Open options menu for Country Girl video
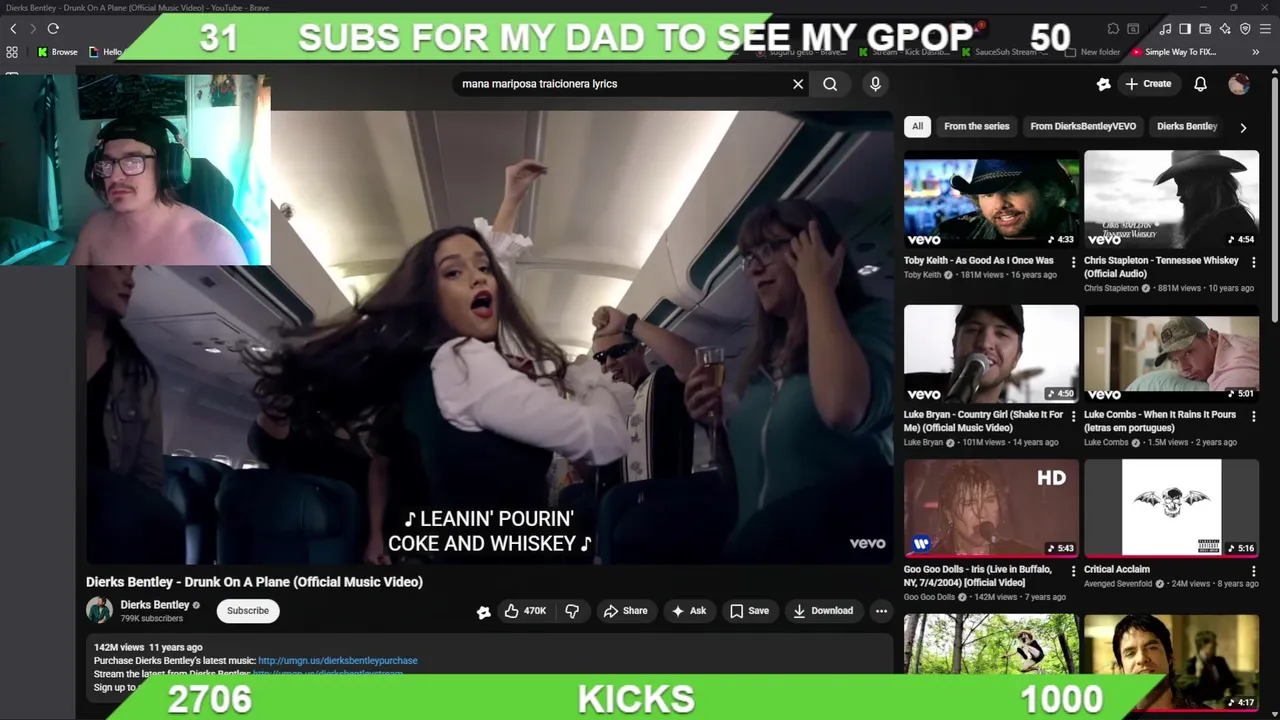The width and height of the screenshot is (1280, 720). click(x=1073, y=416)
